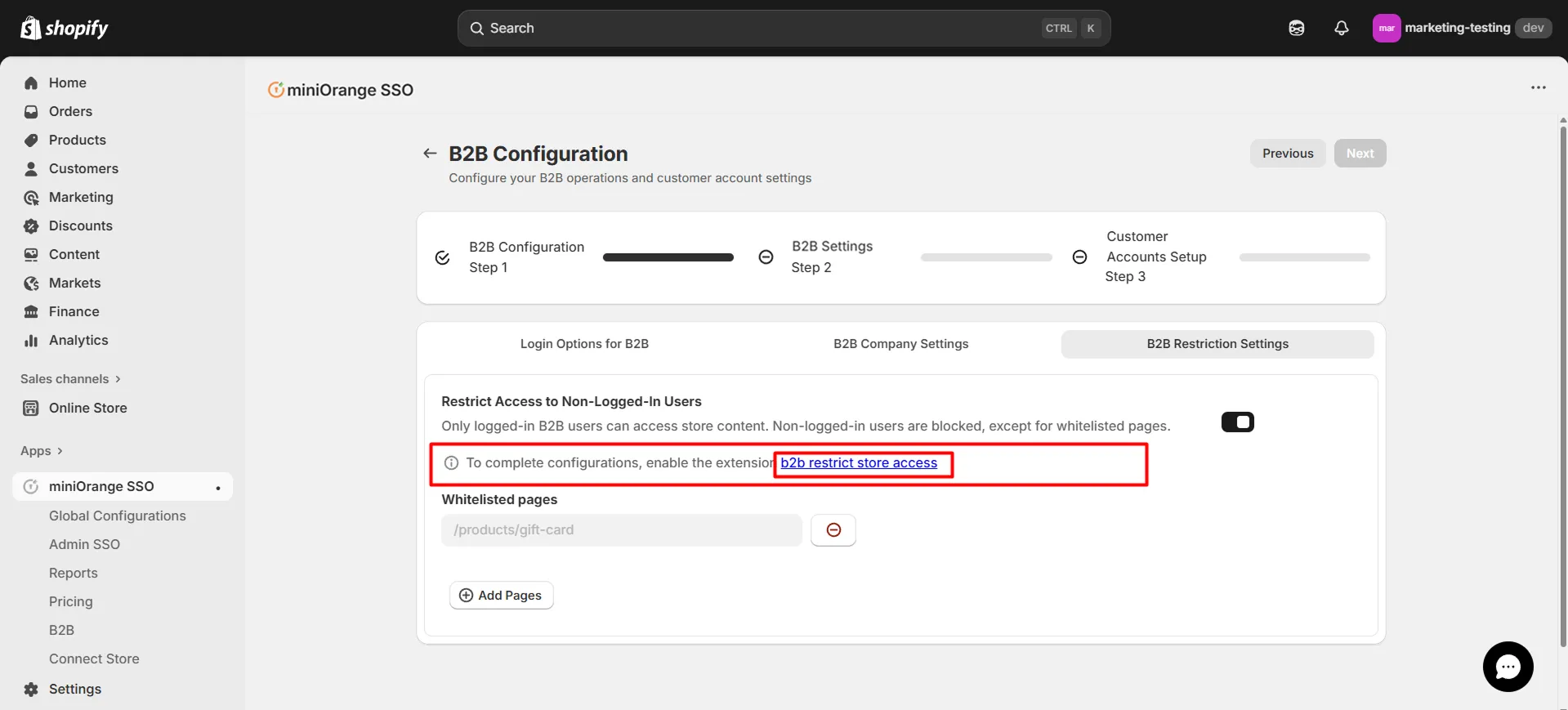Open Connect Store submenu item
Viewport: 1568px width, 710px height.
tap(94, 659)
